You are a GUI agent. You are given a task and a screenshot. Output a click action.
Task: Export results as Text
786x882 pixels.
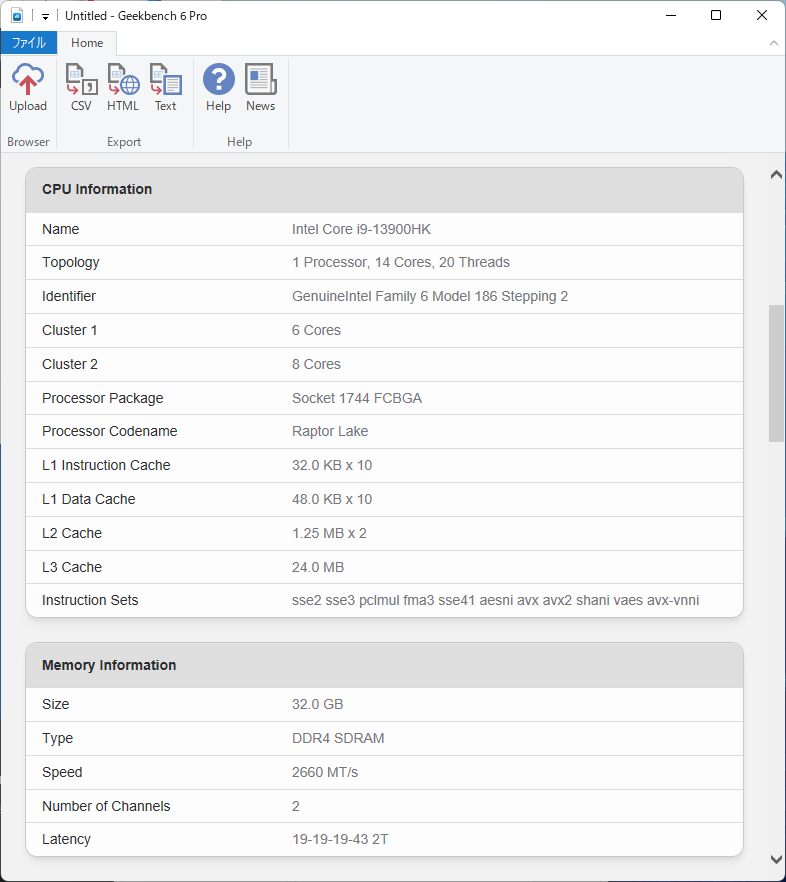(x=165, y=88)
